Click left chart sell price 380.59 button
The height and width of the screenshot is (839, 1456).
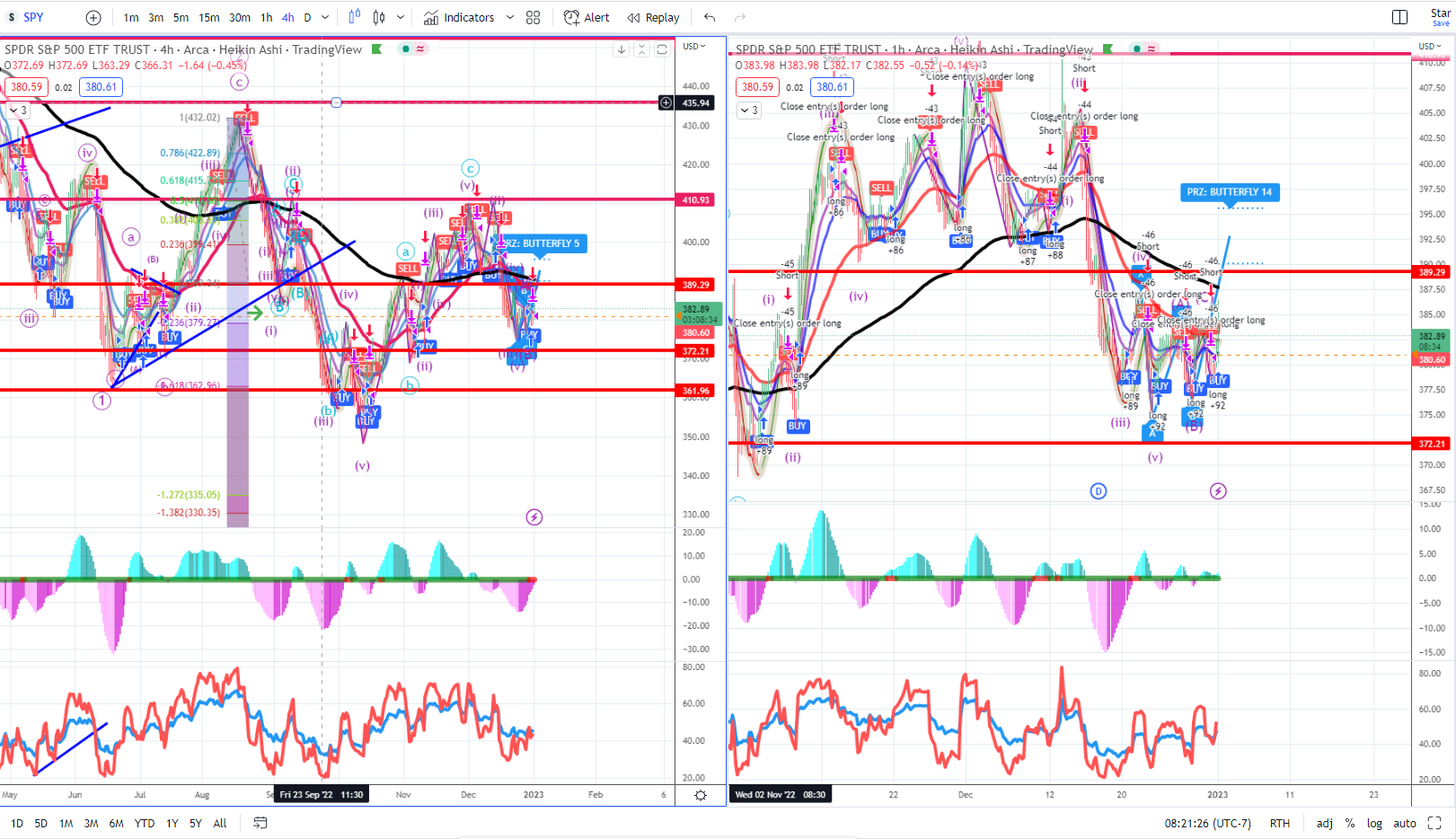26,87
